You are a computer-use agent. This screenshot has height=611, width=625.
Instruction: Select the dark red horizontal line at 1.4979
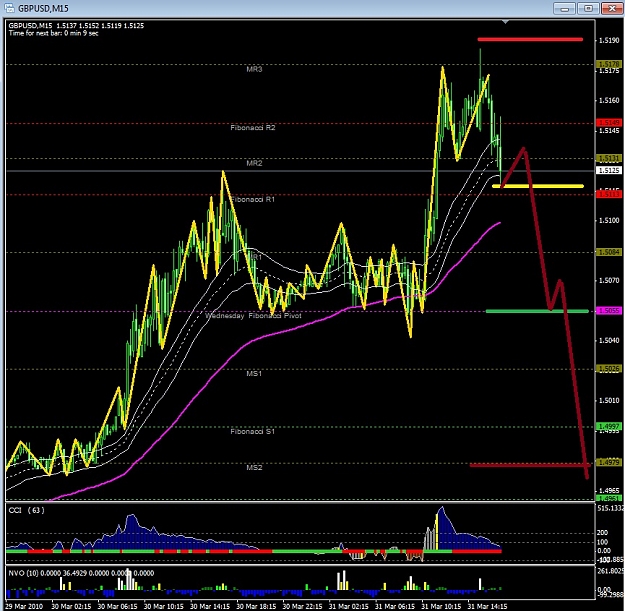[x=530, y=465]
